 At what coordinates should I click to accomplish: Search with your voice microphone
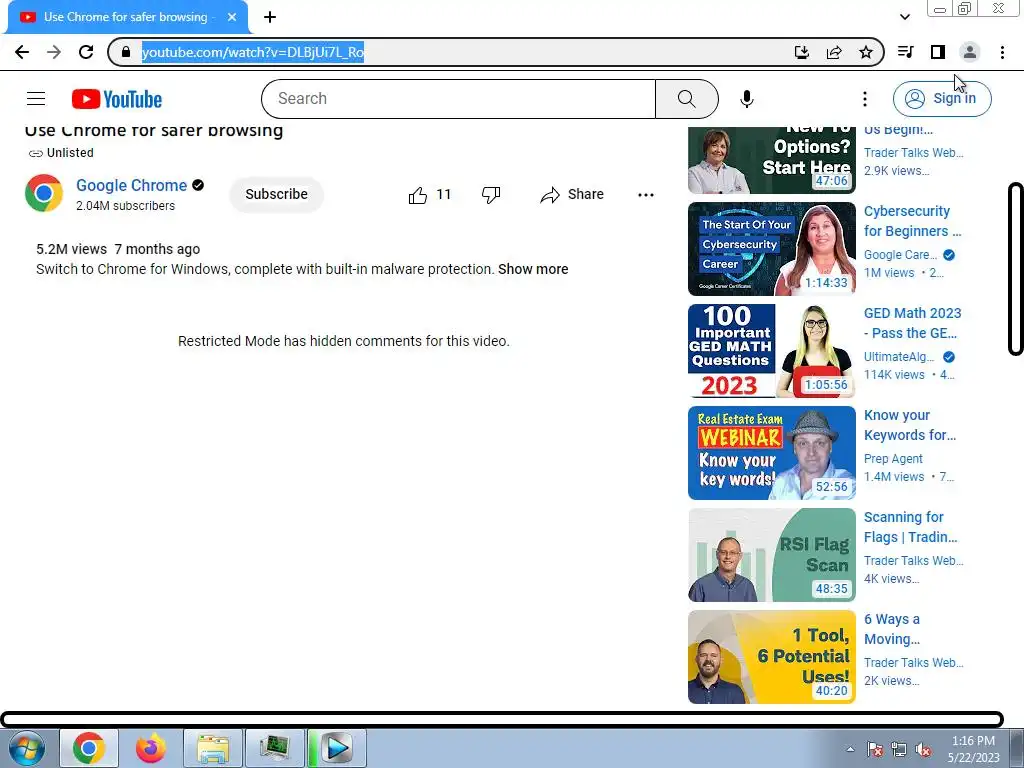(746, 99)
